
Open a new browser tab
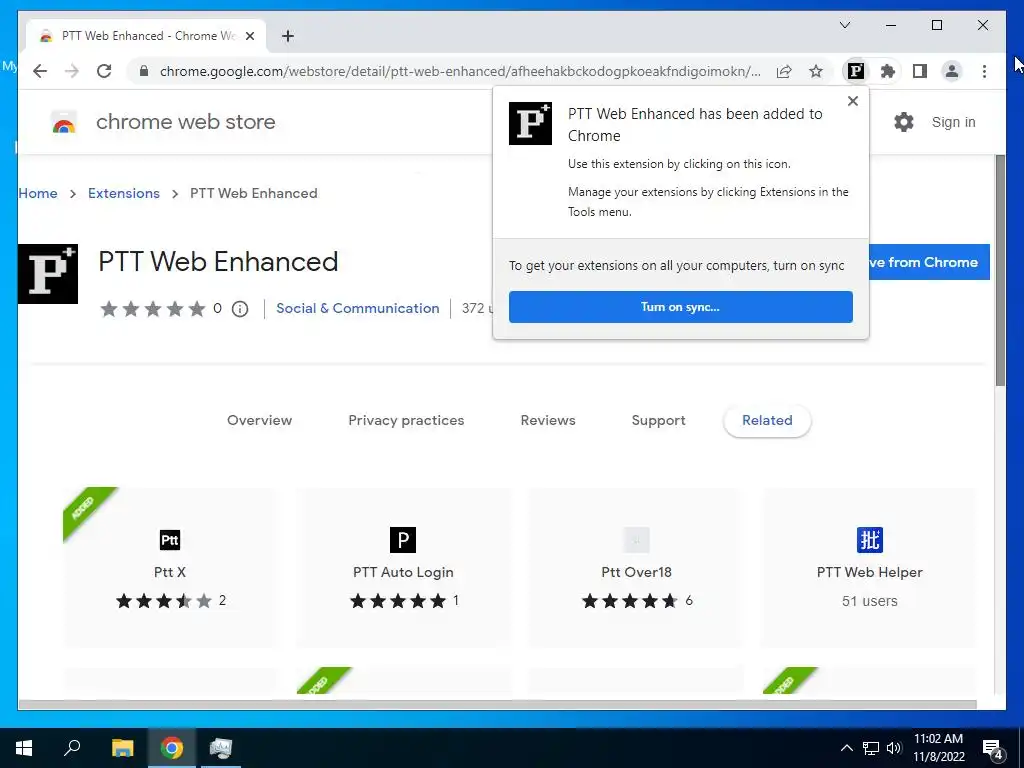[x=287, y=36]
